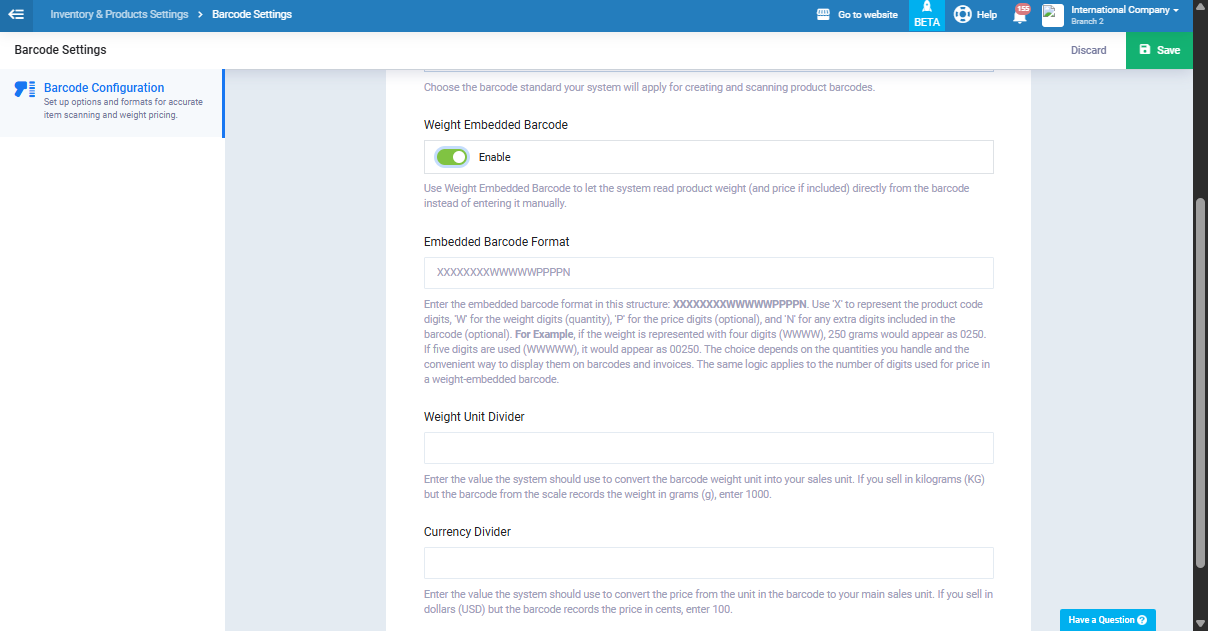Open the notifications bell showing 155
The height and width of the screenshot is (631, 1208).
1020,16
